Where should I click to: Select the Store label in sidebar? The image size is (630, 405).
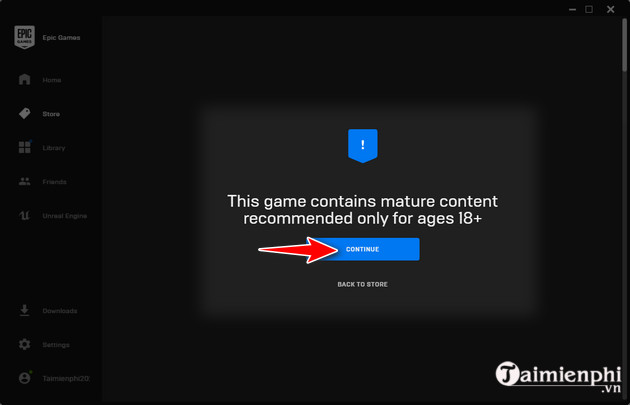(51, 114)
